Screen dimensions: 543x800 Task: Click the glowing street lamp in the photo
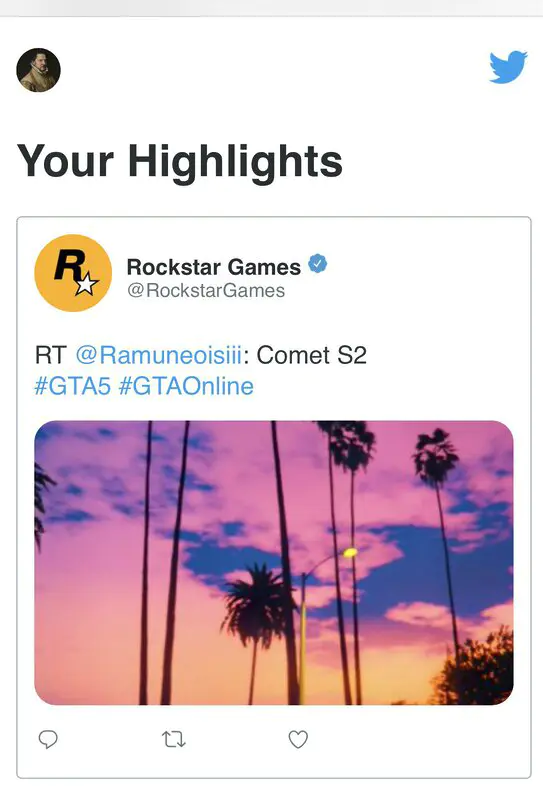coord(350,552)
